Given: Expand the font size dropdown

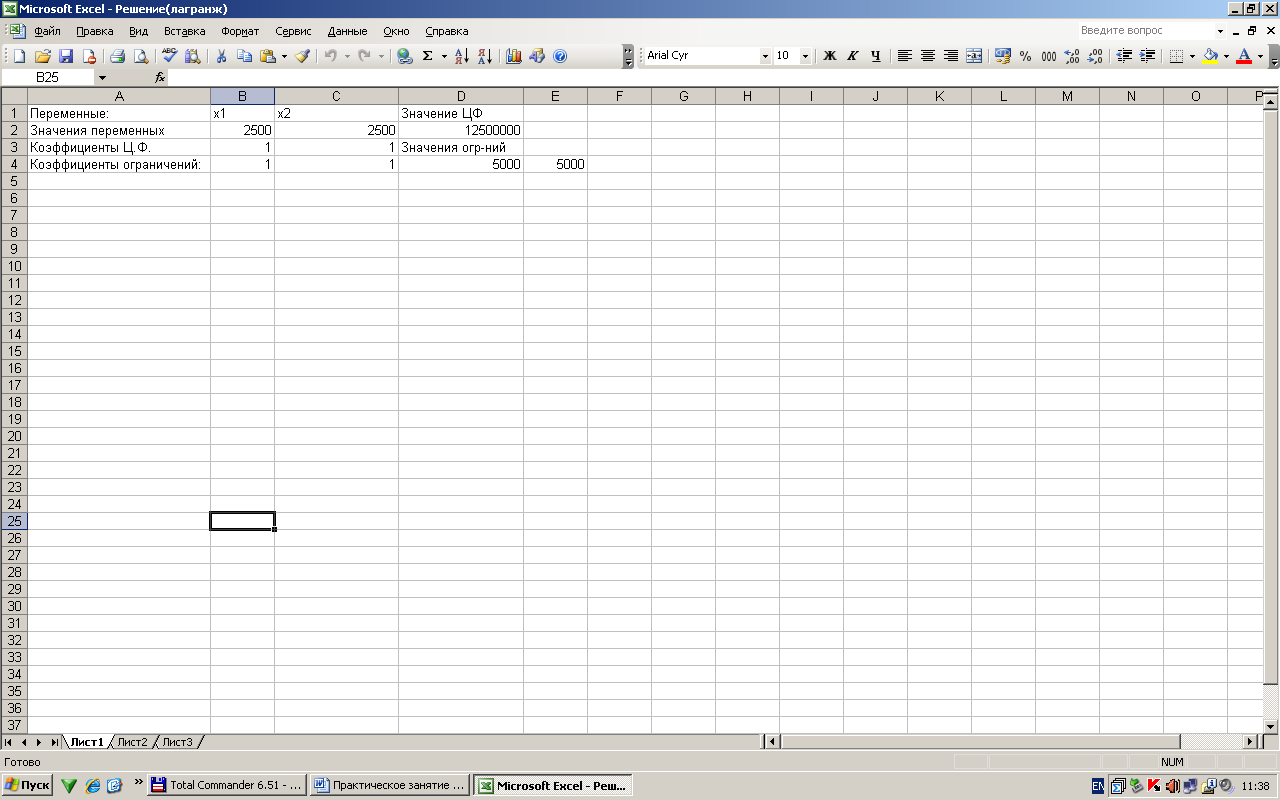Looking at the screenshot, I should (806, 56).
